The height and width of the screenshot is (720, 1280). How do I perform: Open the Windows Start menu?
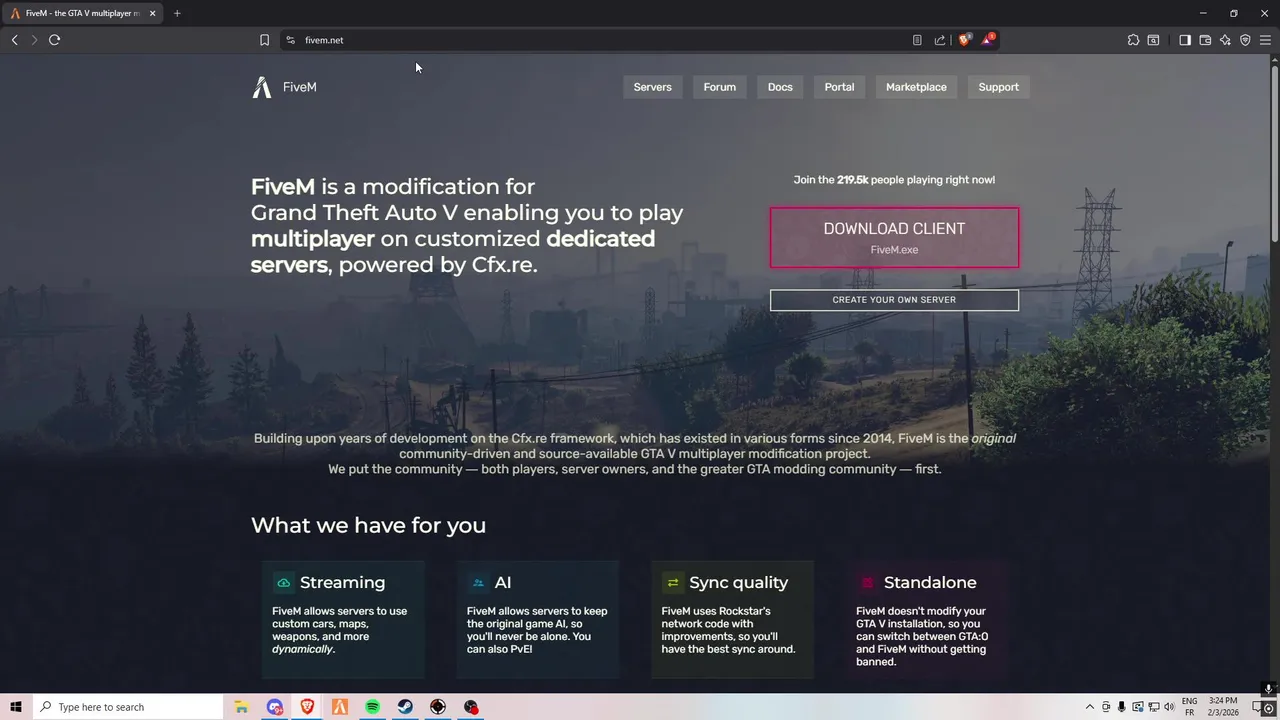click(x=16, y=707)
